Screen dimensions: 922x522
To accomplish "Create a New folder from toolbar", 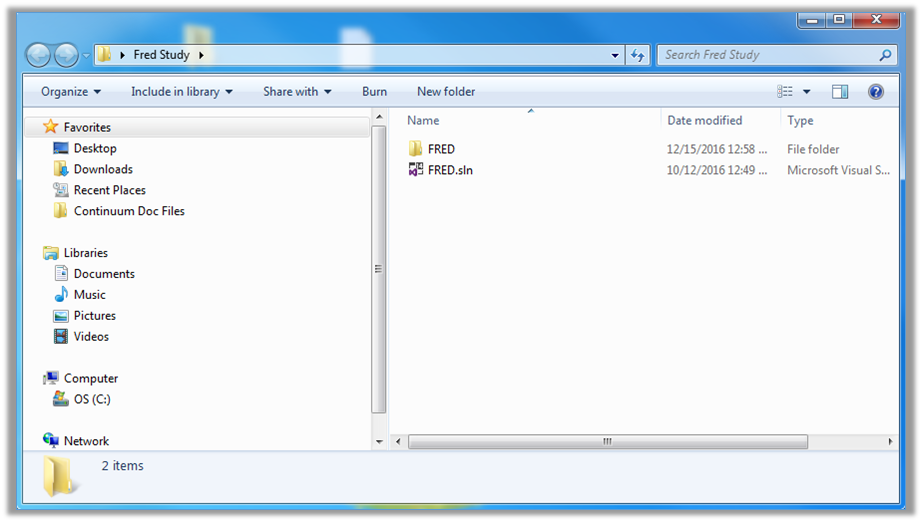I will point(446,92).
